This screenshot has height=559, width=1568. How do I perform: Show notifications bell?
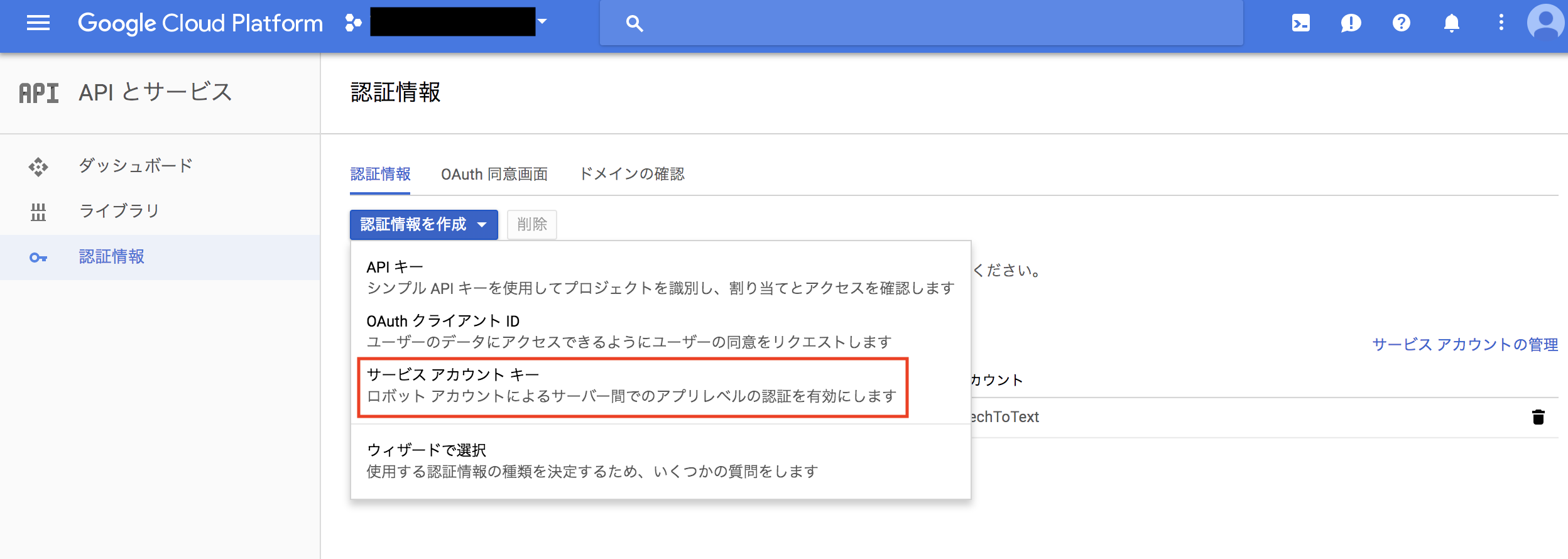[1451, 24]
